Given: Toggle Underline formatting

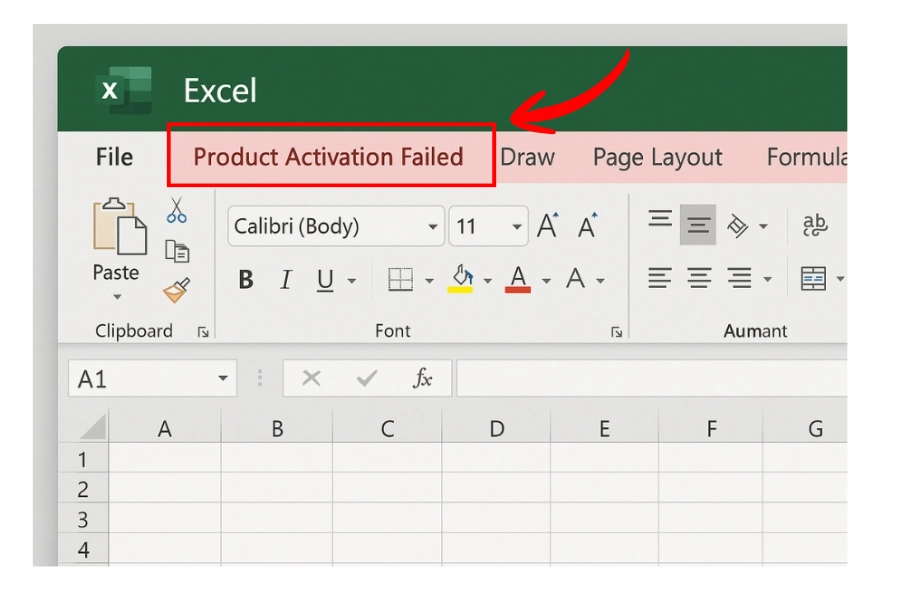Looking at the screenshot, I should click(x=325, y=280).
